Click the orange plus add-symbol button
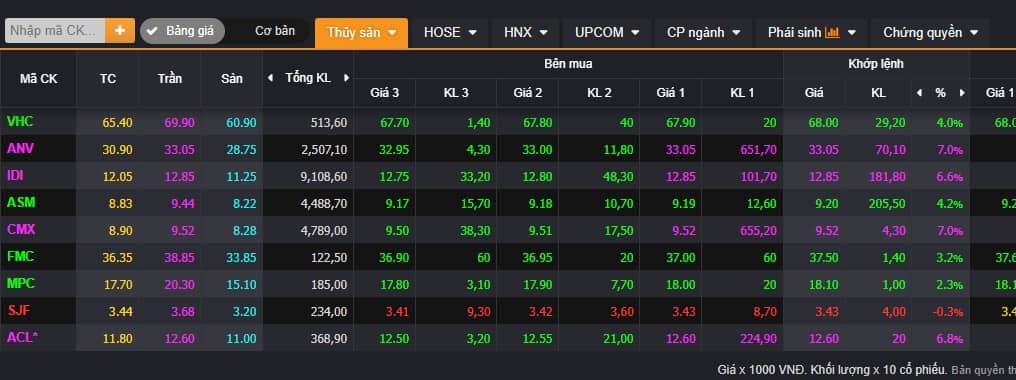 coord(120,30)
